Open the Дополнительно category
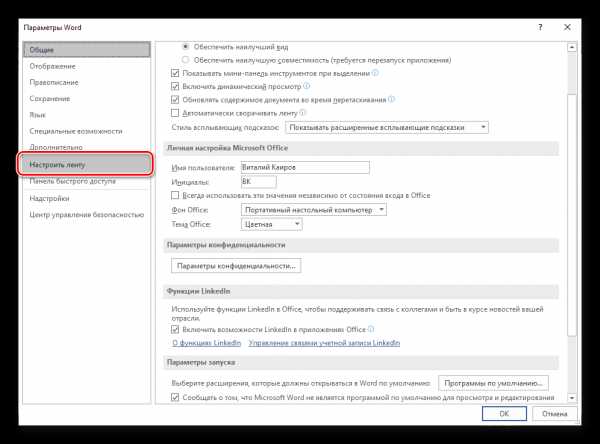The image size is (600, 444). click(x=86, y=147)
